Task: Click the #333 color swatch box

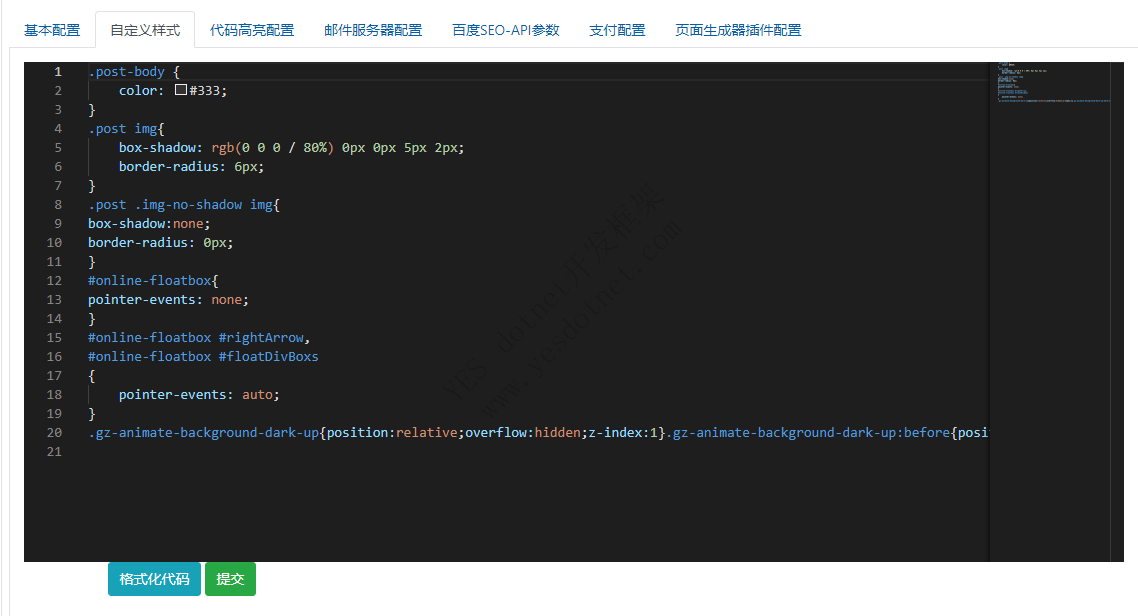Action: tap(181, 90)
